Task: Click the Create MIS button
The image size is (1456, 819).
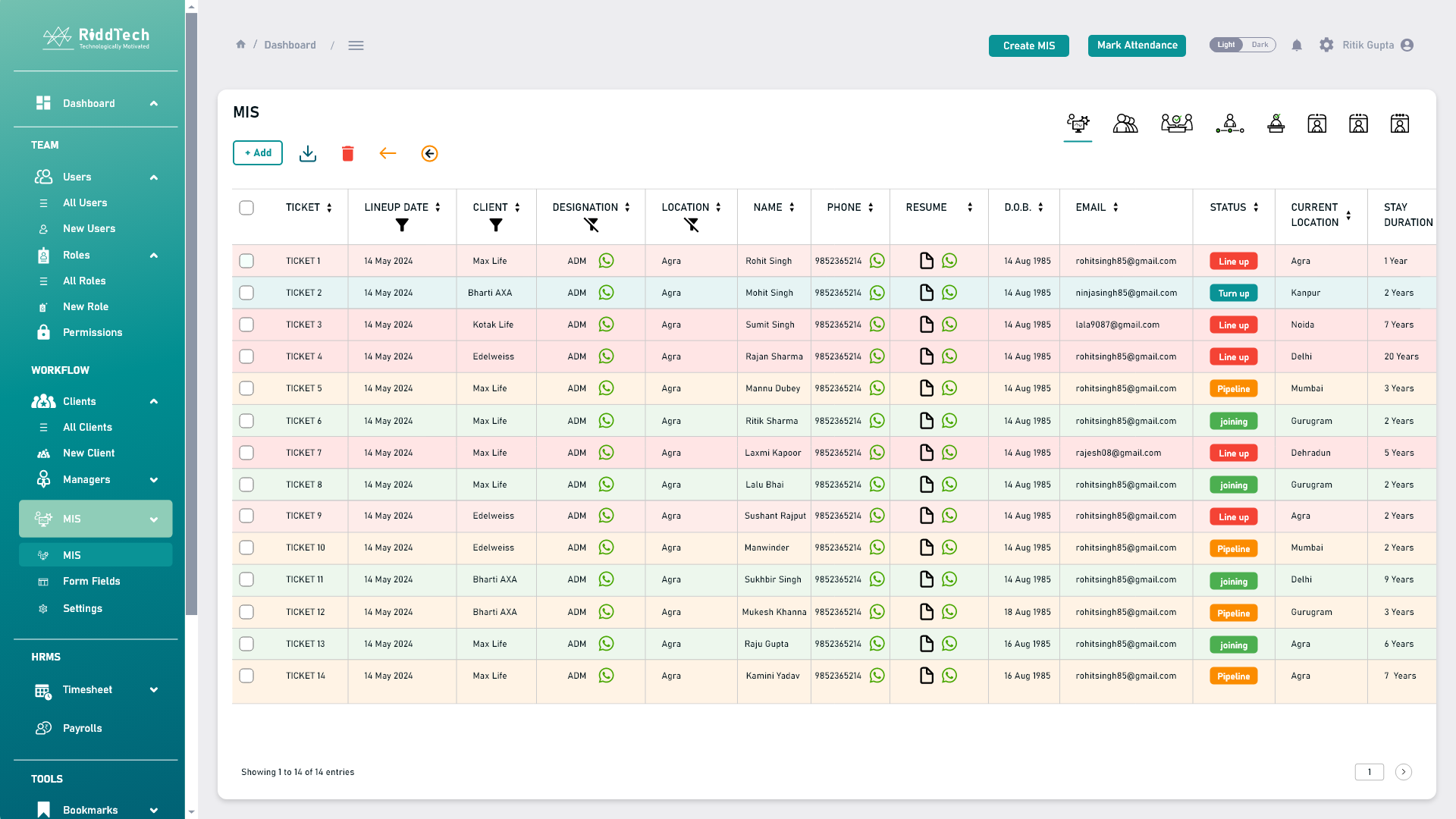Action: (1029, 45)
